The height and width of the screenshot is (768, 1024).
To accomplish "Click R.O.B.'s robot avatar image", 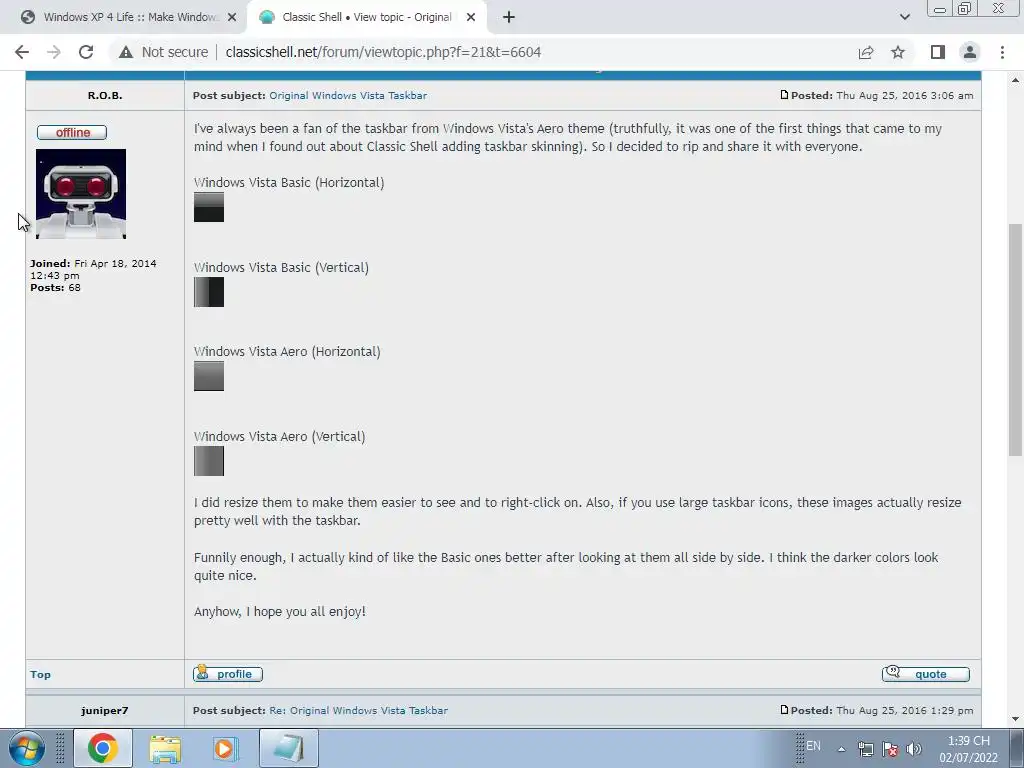I will tap(81, 194).
